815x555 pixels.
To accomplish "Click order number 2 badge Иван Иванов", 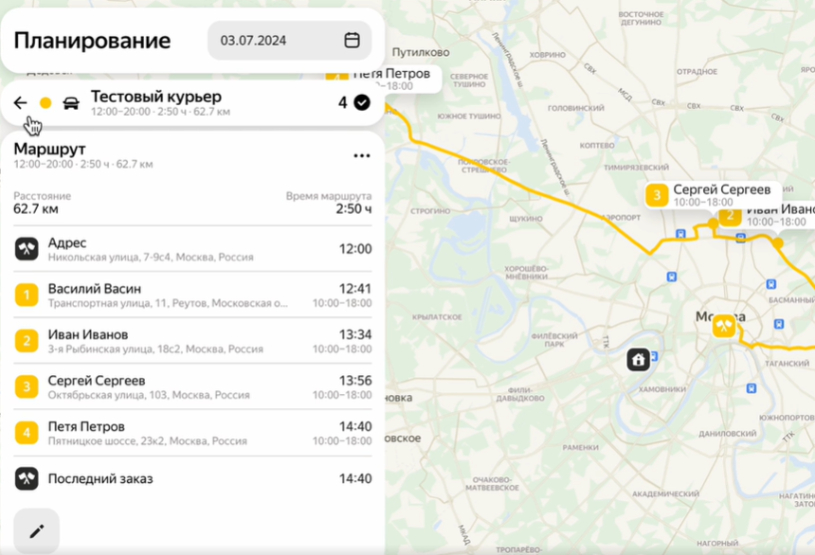I will [27, 340].
